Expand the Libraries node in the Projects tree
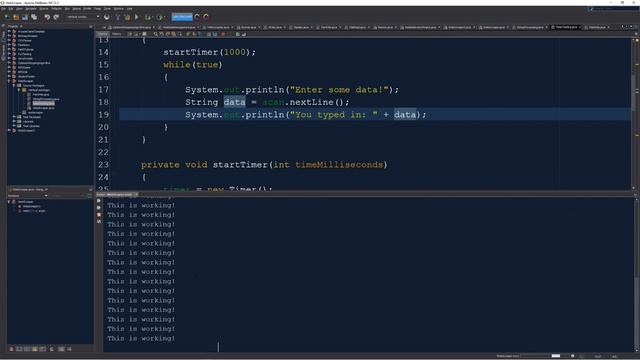This screenshot has width=640, height=360. (x=14, y=122)
